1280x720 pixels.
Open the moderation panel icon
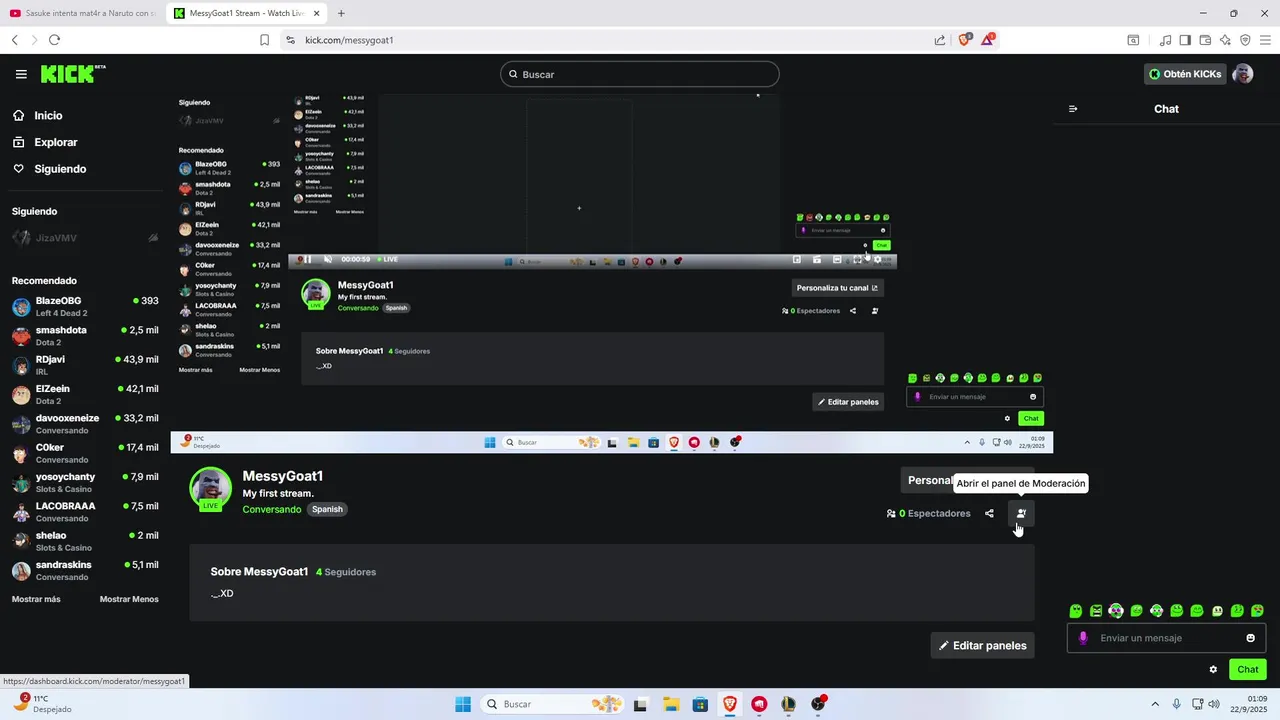[1021, 513]
